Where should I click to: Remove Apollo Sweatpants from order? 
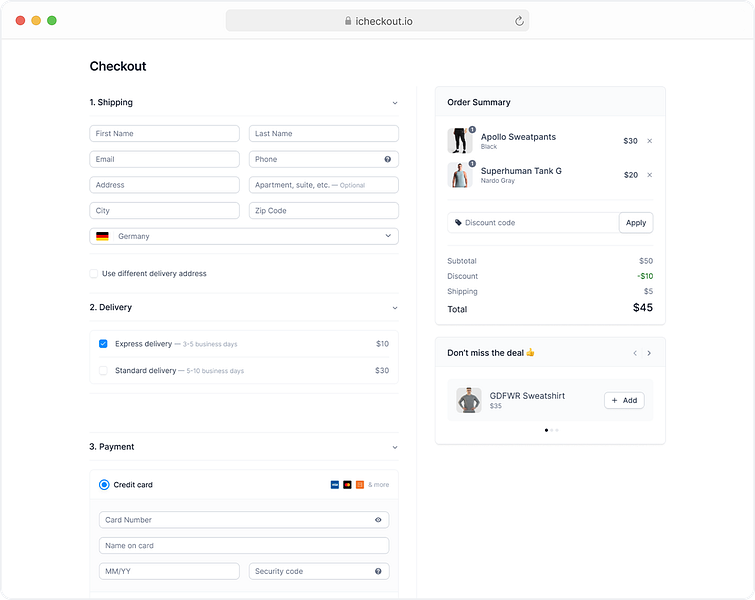pyautogui.click(x=650, y=141)
